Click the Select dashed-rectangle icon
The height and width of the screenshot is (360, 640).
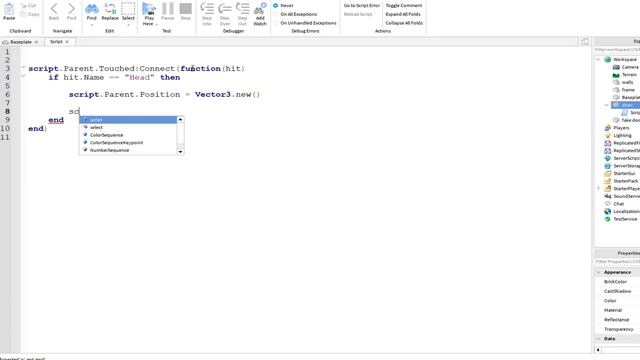(x=128, y=9)
